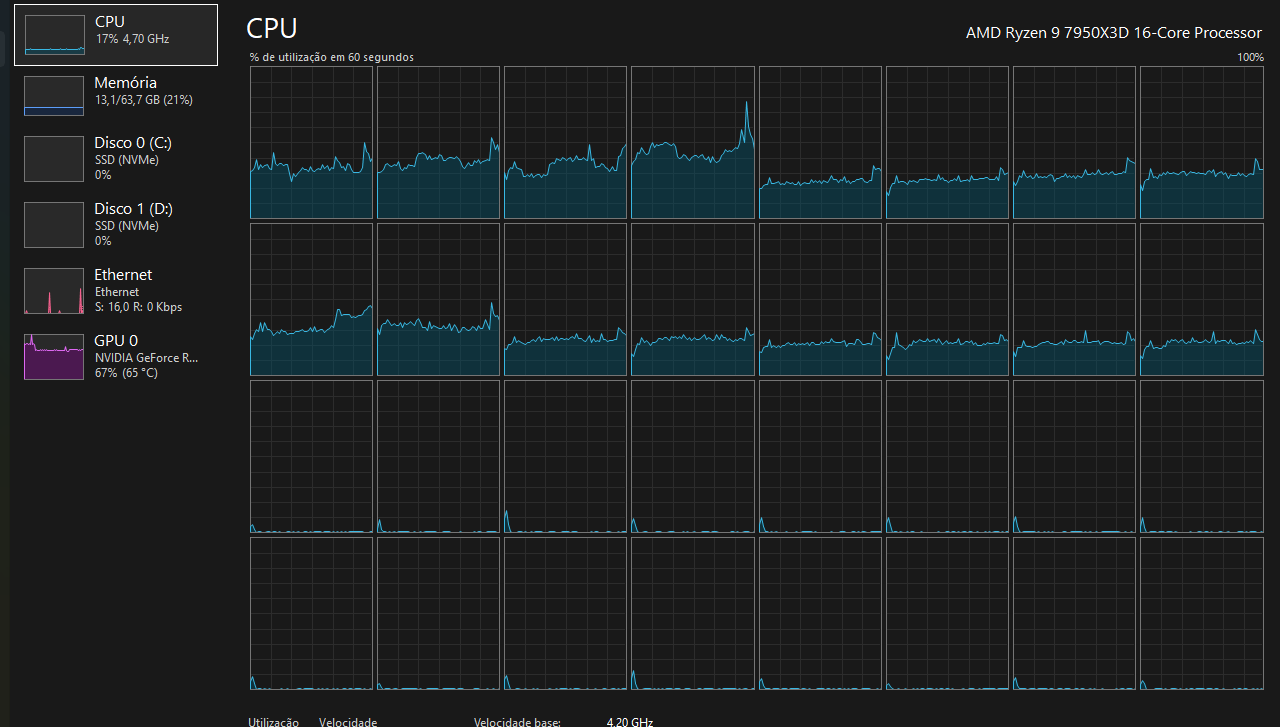Click the Ethernet mini graph thumbnail
This screenshot has height=727, width=1280.
tap(54, 290)
